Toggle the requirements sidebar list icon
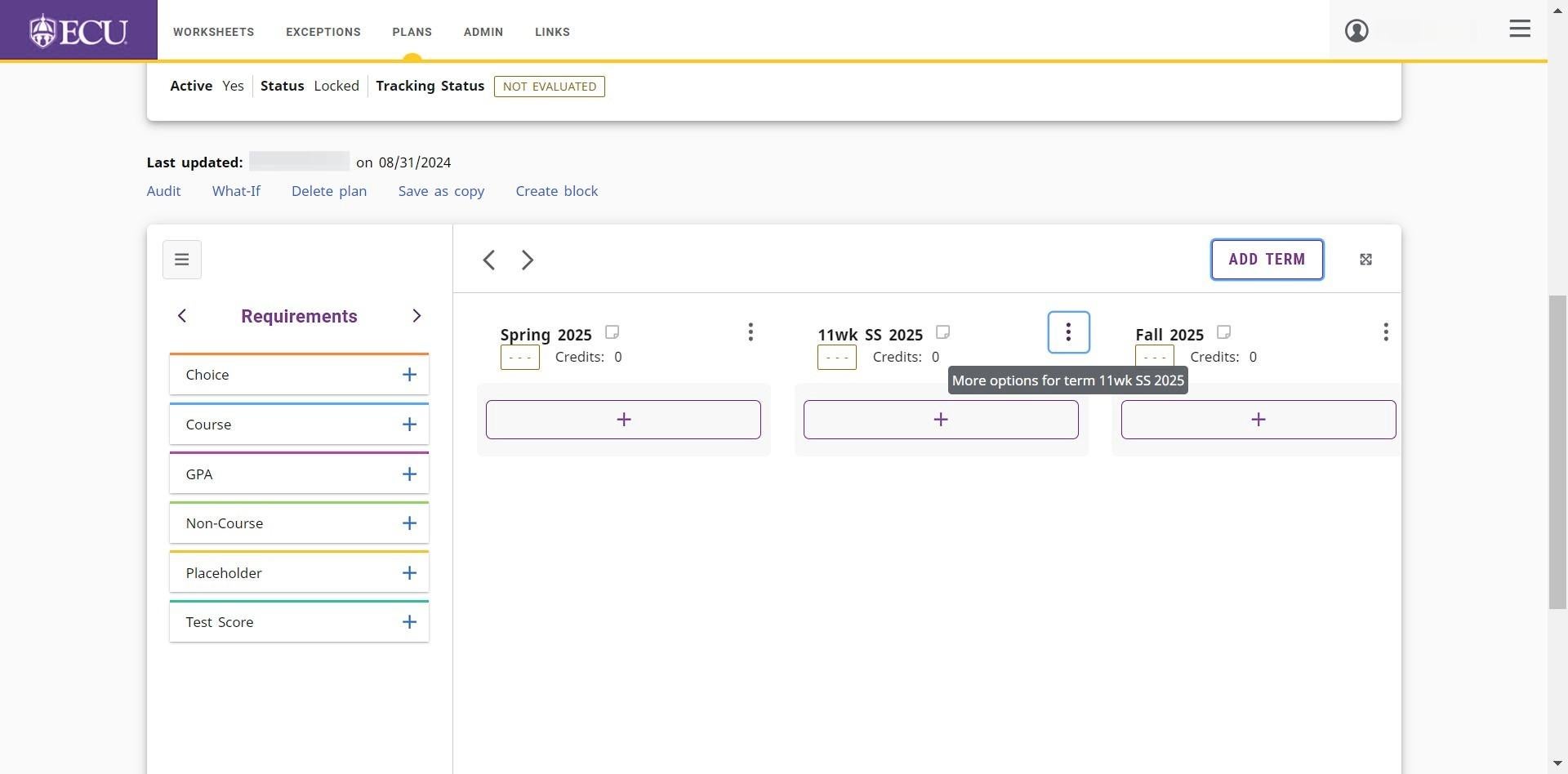The height and width of the screenshot is (774, 1568). (181, 260)
